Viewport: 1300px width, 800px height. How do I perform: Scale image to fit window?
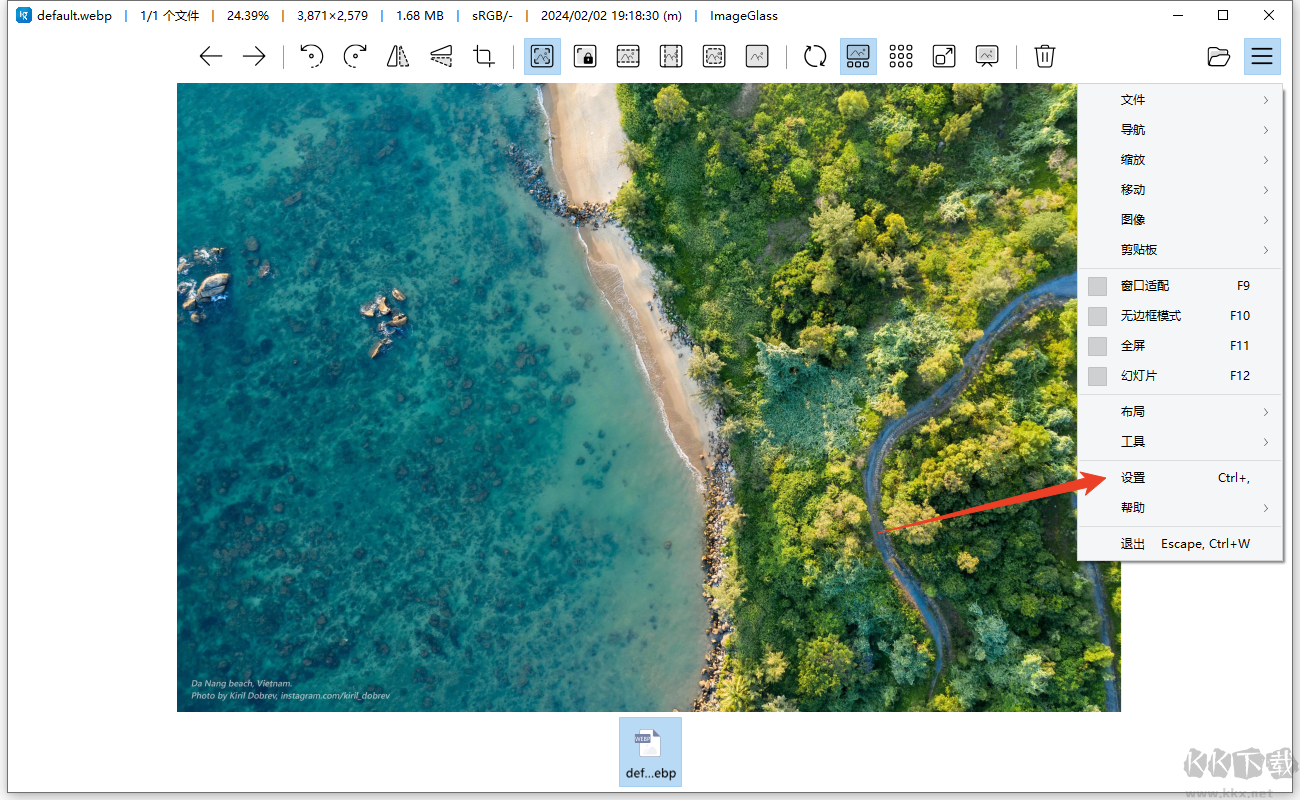pos(714,56)
